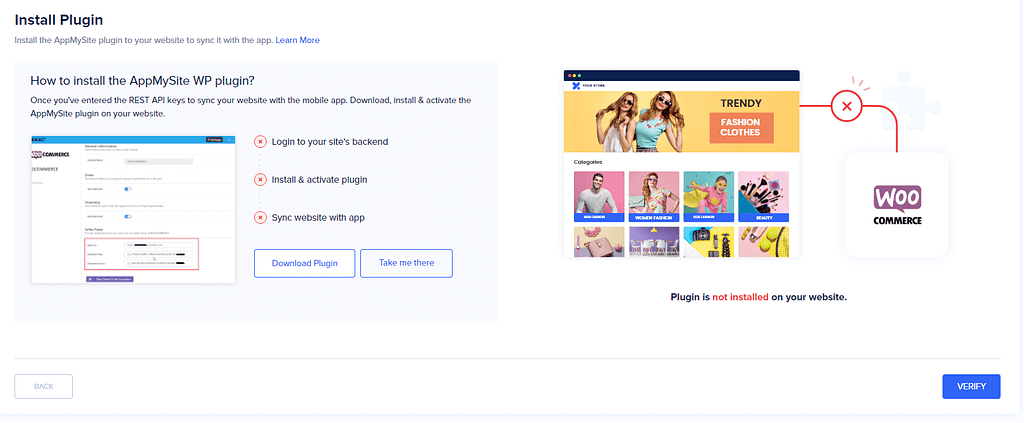
Task: Click the red disconnected X circle in the illustration
Action: [847, 104]
